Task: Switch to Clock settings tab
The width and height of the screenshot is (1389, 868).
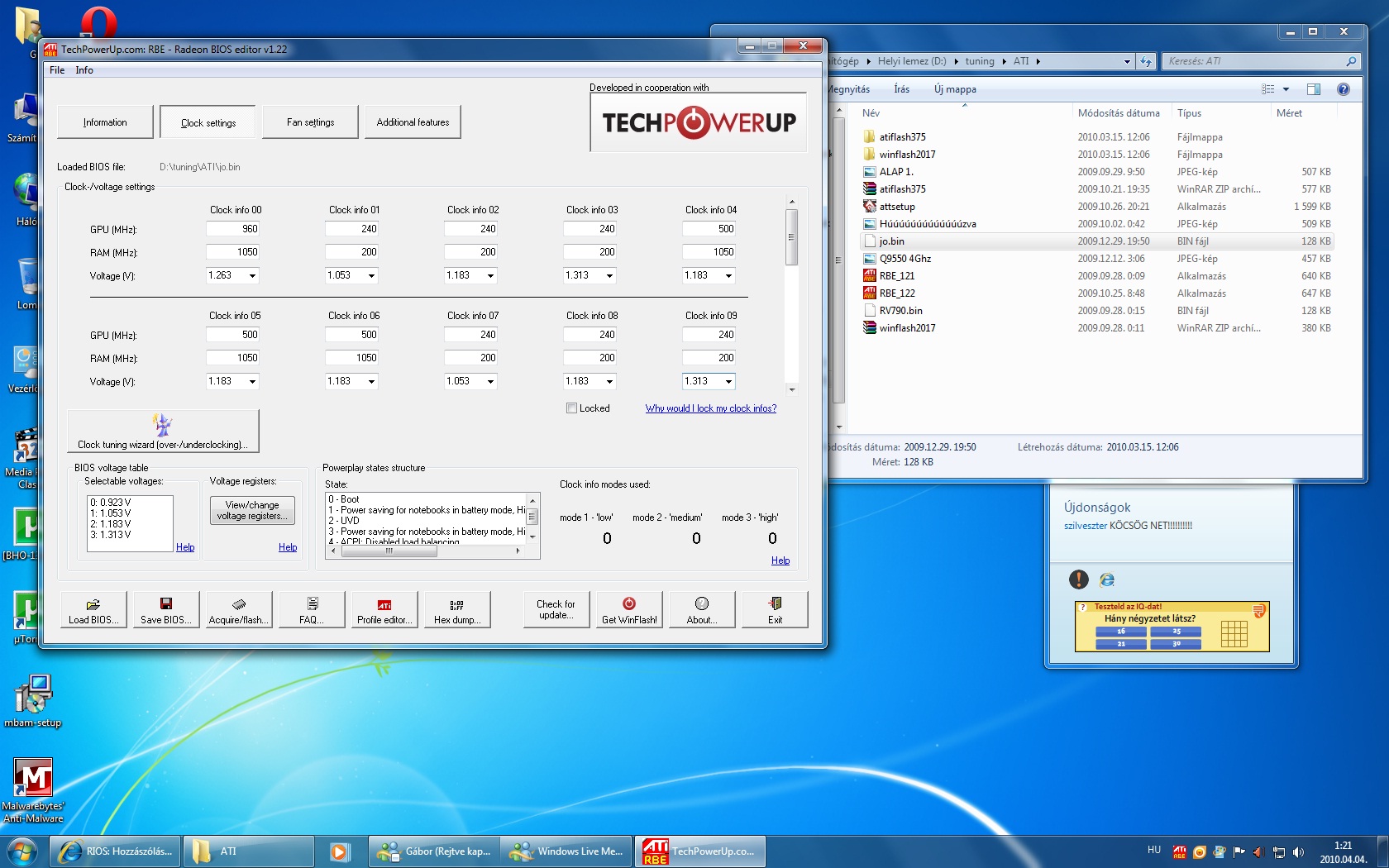Action: (x=208, y=122)
